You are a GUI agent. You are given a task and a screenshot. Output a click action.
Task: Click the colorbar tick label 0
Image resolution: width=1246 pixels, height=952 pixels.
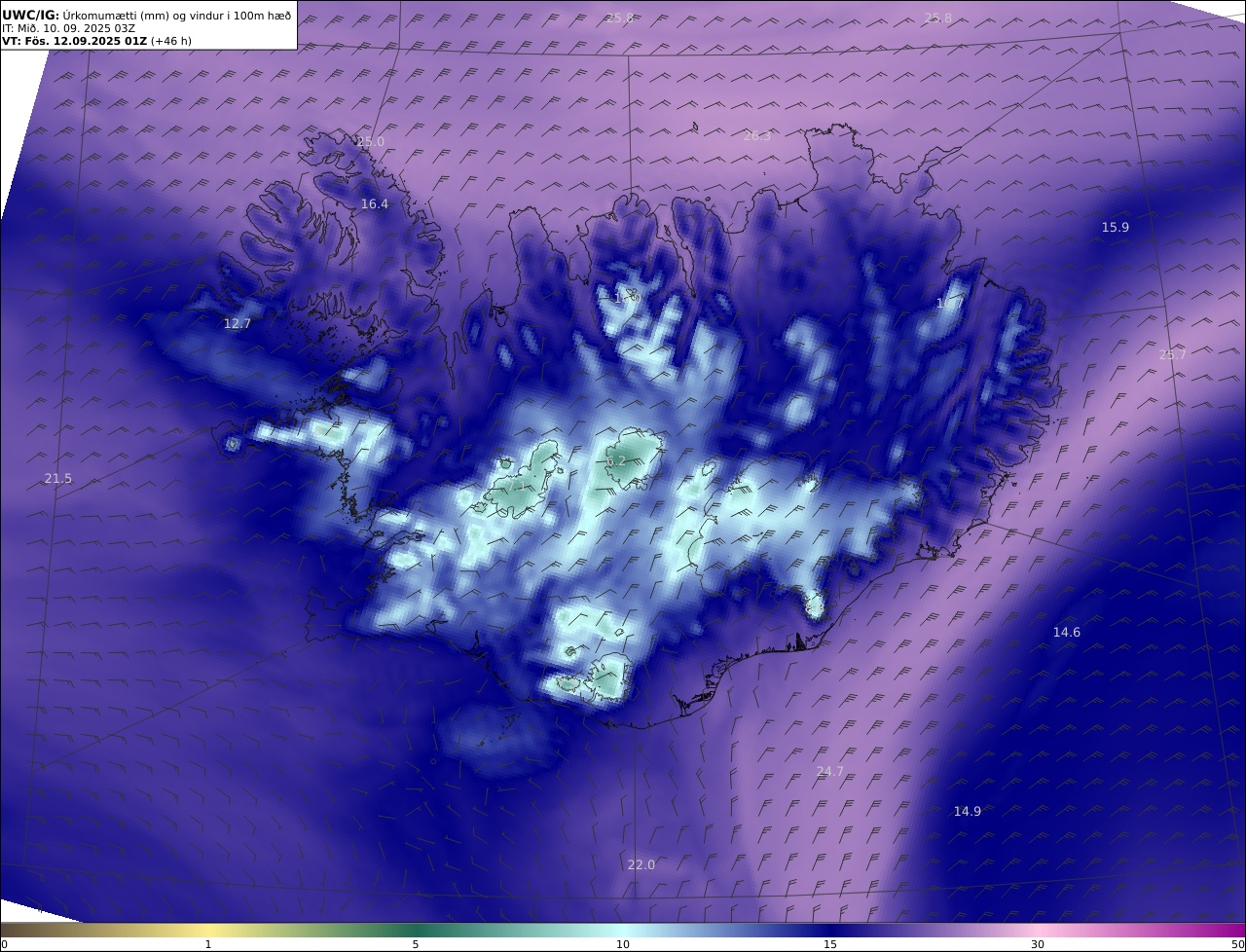coord(4,944)
